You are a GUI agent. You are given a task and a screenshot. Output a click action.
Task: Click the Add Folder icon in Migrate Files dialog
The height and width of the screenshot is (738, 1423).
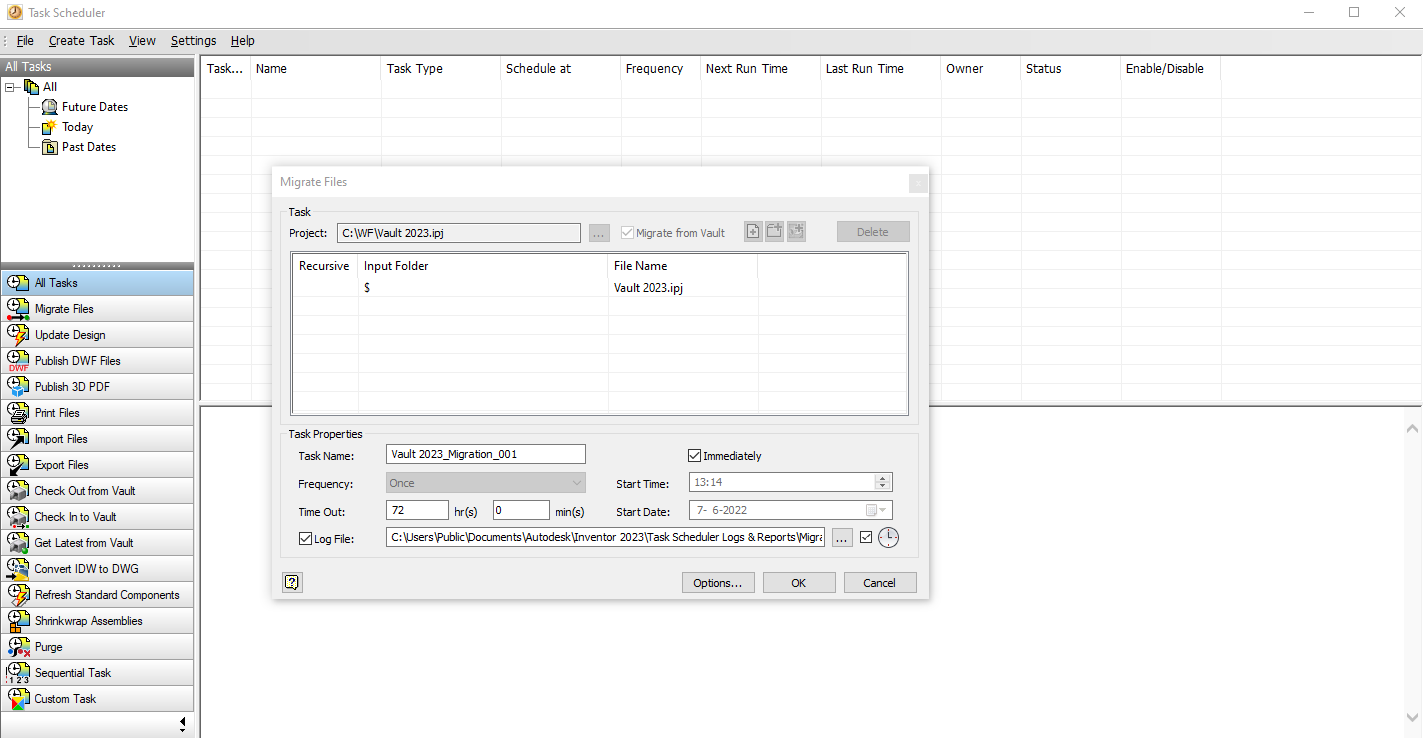(x=775, y=231)
